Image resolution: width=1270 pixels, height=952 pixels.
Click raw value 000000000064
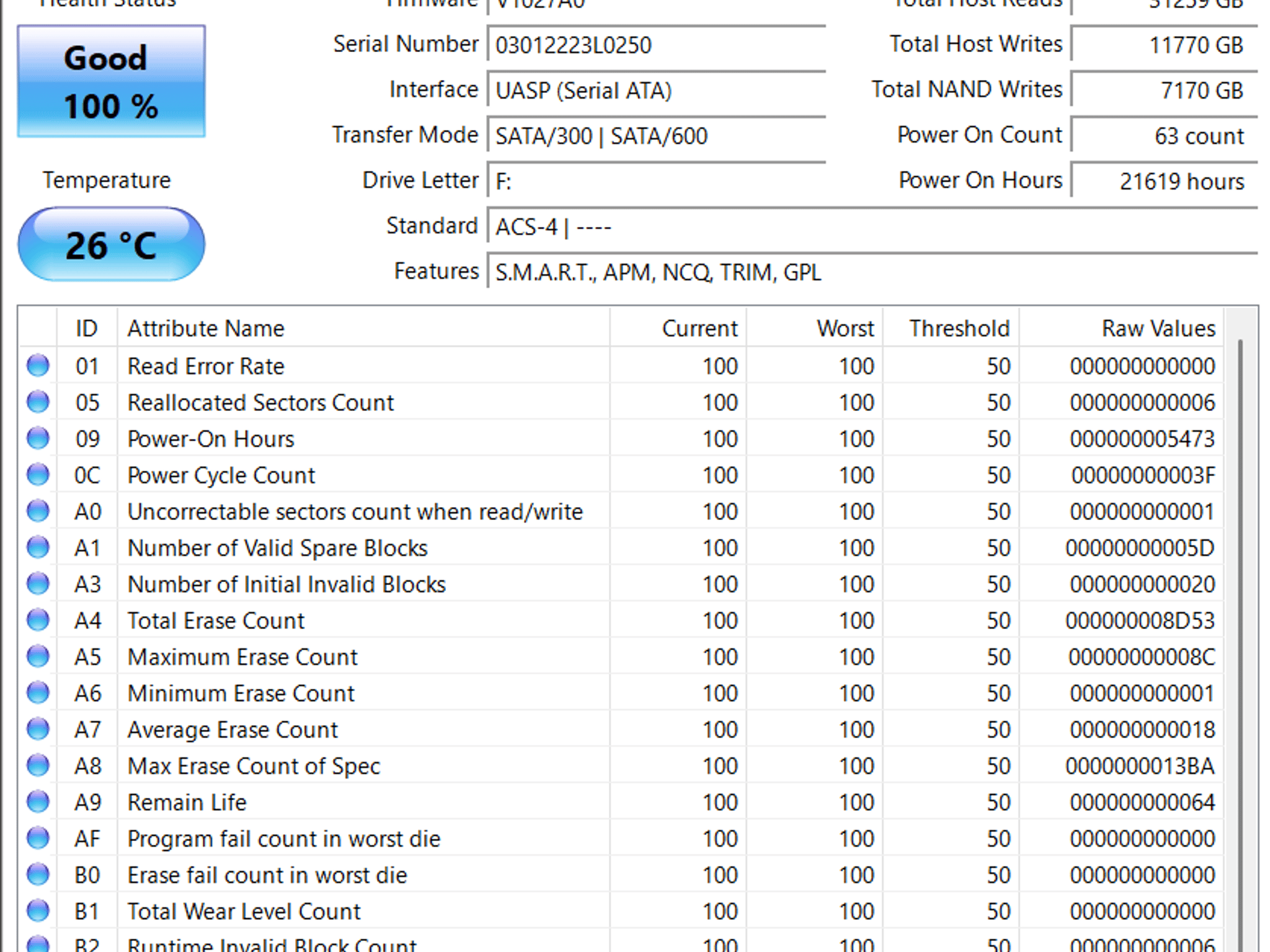(x=1142, y=803)
